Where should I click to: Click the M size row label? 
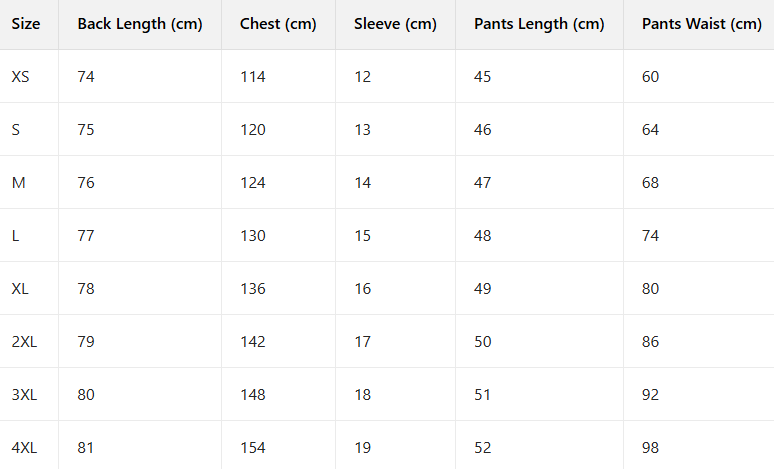[x=18, y=182]
